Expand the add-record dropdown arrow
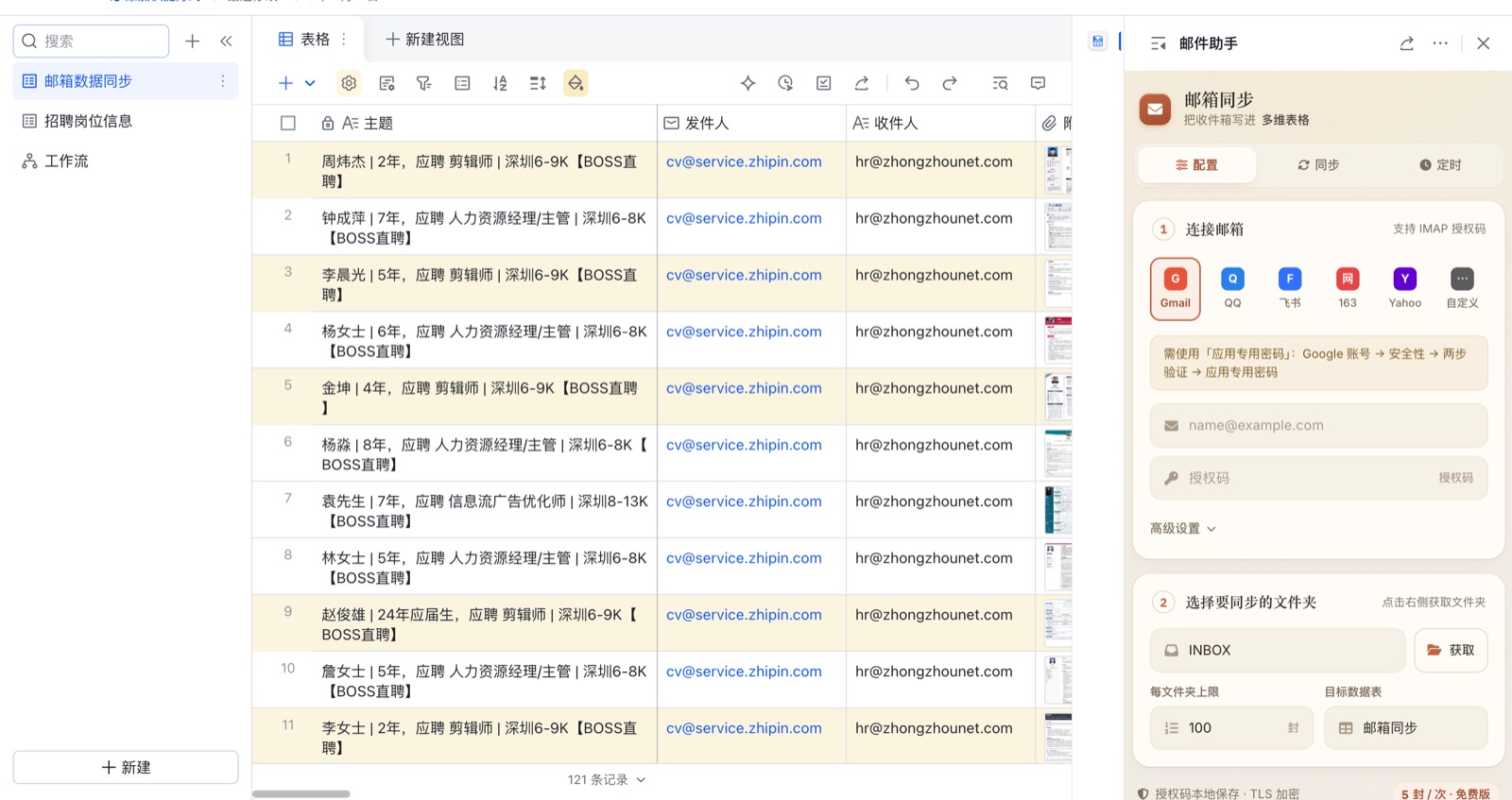 coord(310,83)
